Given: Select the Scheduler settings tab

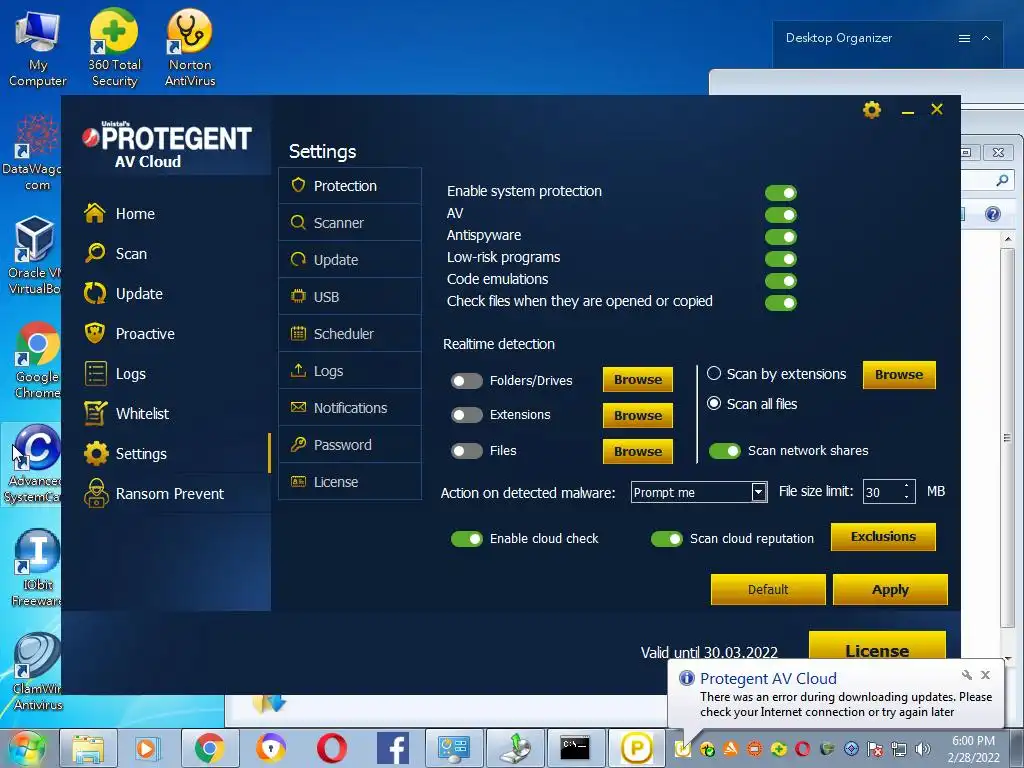Looking at the screenshot, I should coord(349,334).
